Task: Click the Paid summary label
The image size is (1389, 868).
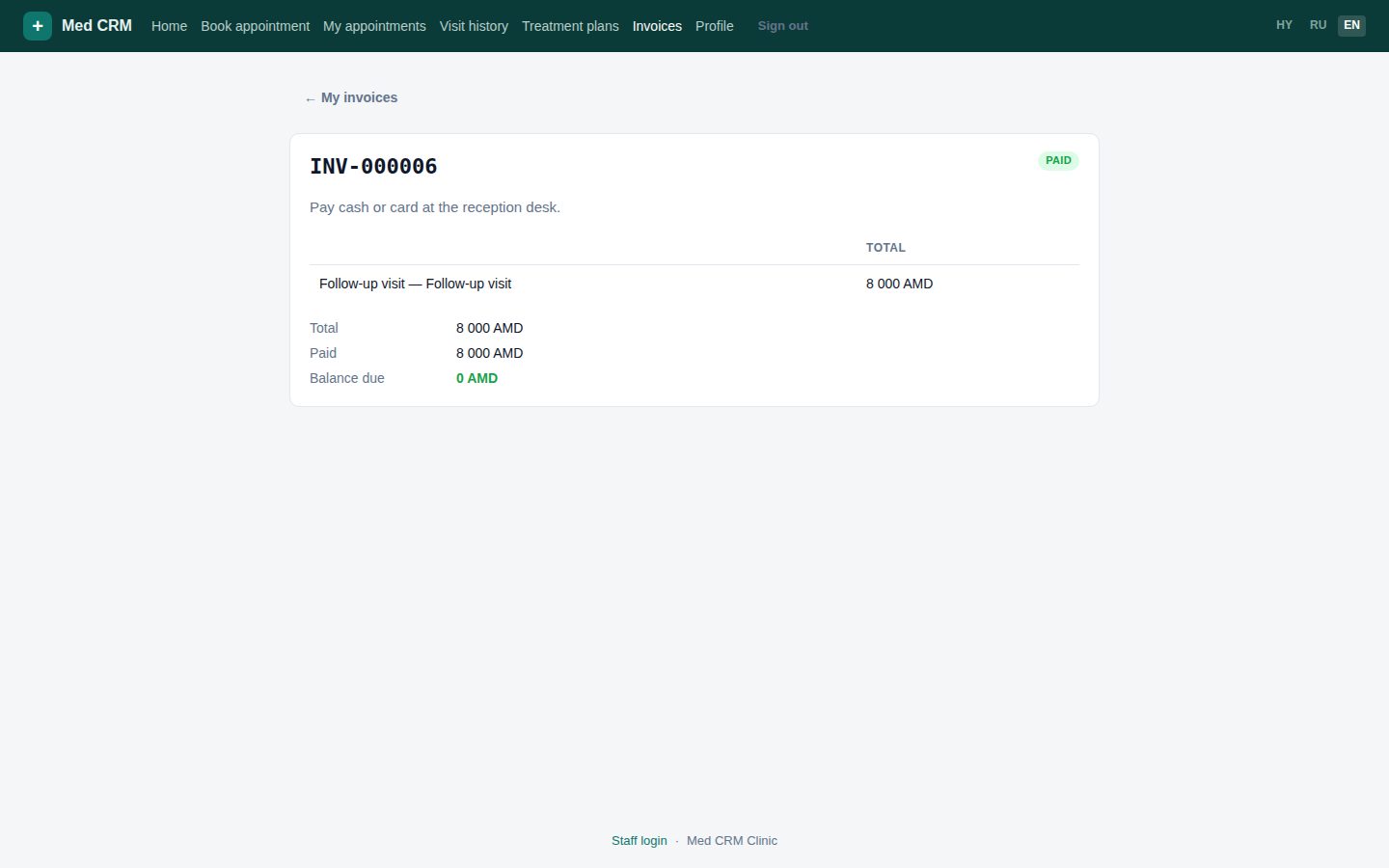Action: pos(323,353)
